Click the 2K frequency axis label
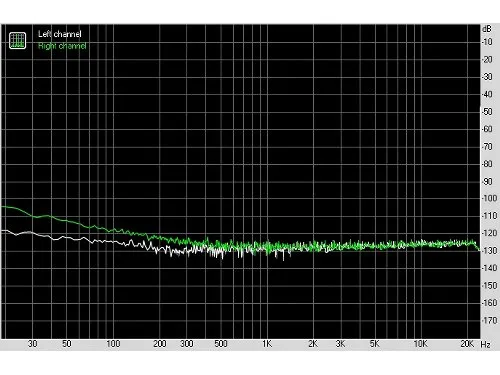The image size is (500, 375). tap(313, 344)
